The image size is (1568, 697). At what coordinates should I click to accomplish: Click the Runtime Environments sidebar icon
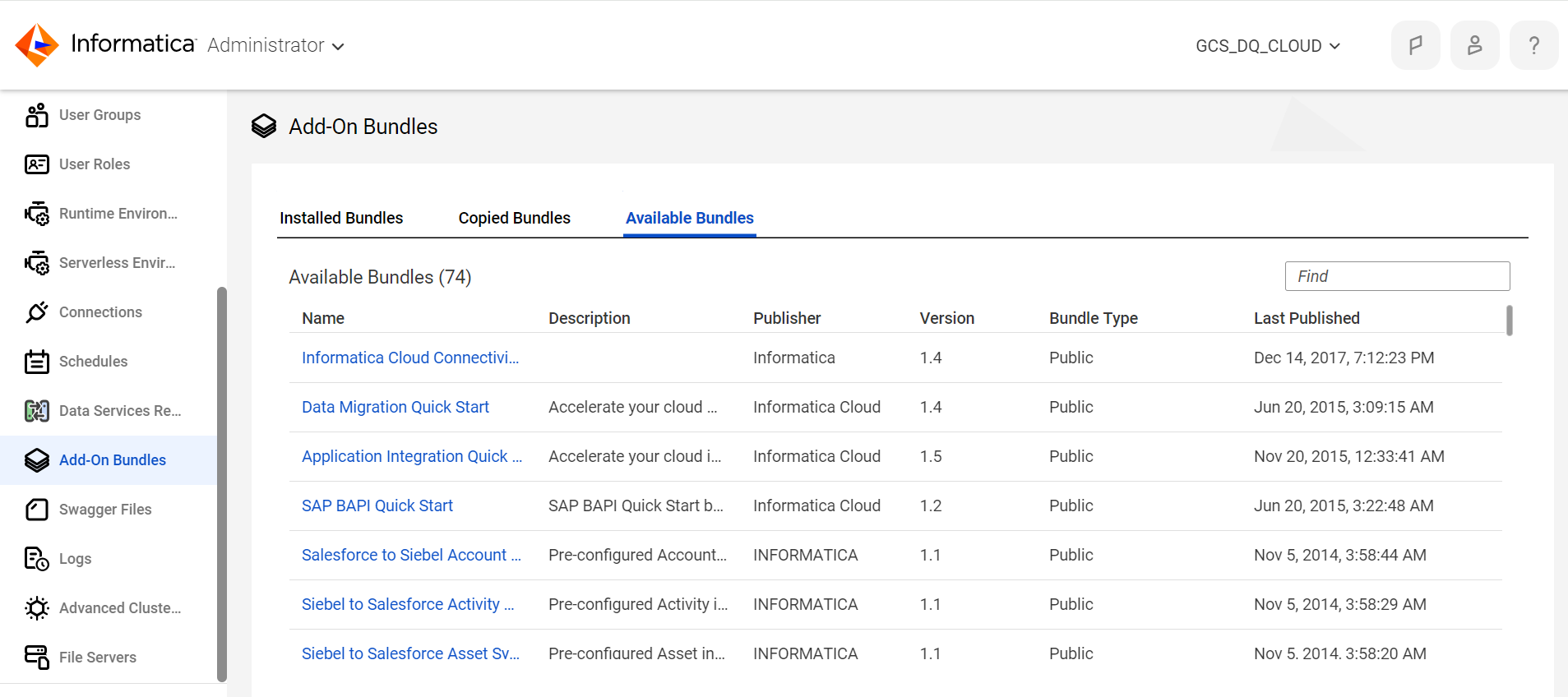[37, 214]
